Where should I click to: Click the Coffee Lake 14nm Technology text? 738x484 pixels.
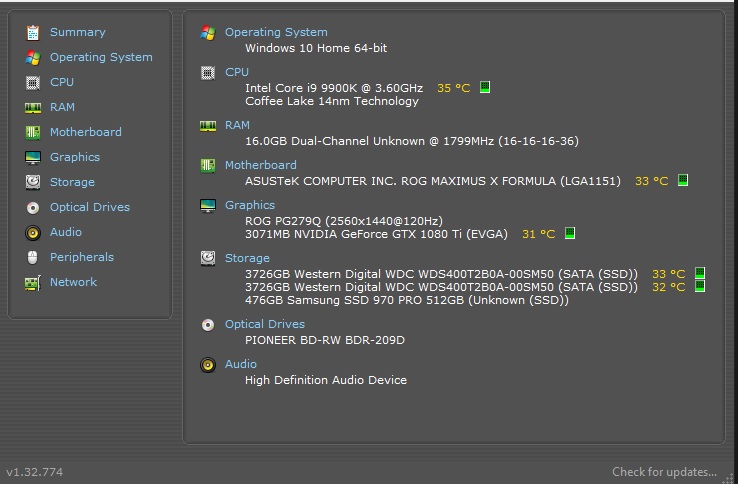[332, 101]
